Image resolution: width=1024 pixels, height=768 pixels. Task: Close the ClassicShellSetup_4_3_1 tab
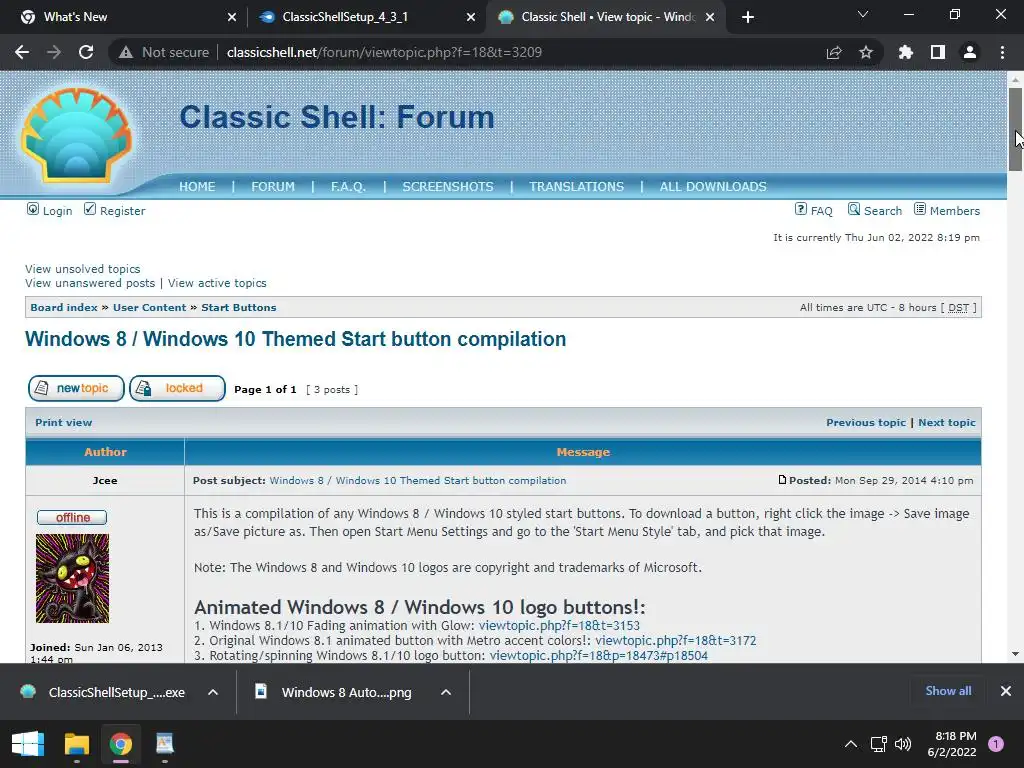(x=471, y=17)
